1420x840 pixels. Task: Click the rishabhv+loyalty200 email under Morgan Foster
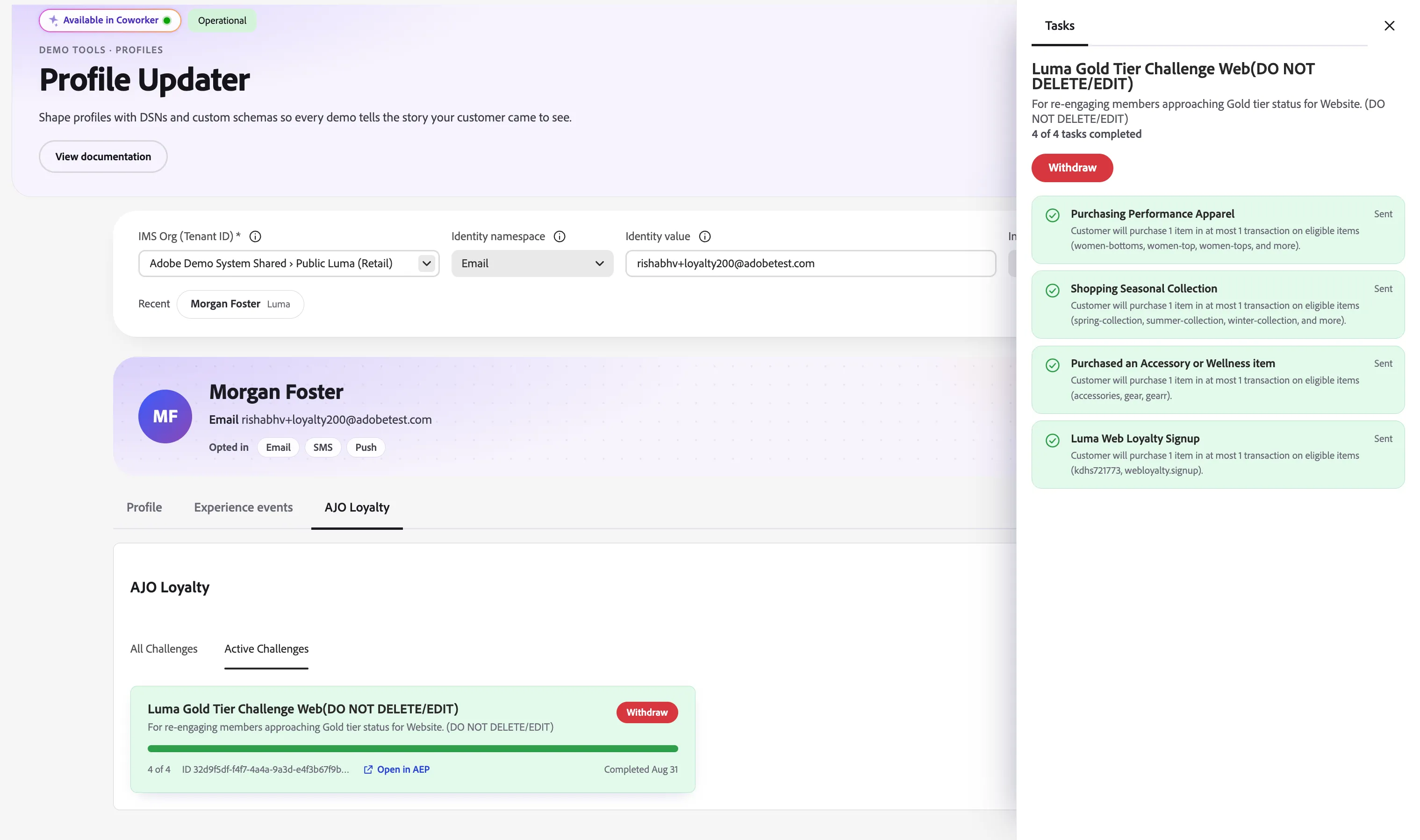point(337,420)
